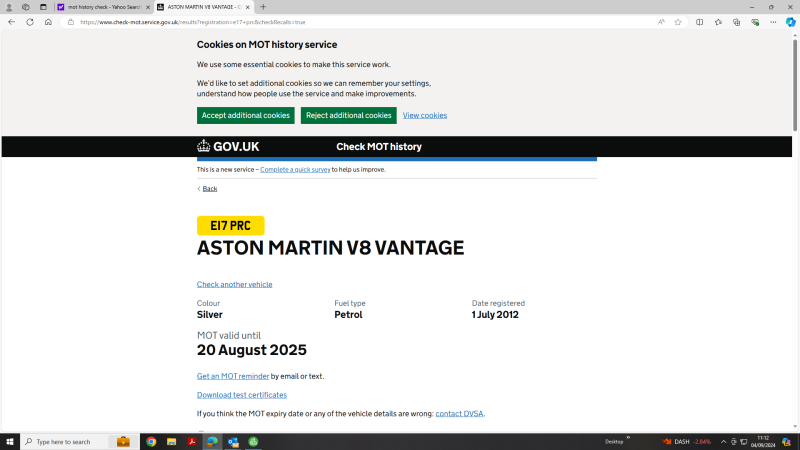Viewport: 800px width, 450px height.
Task: Open Adobe Acrobat from taskbar
Action: tap(192, 442)
